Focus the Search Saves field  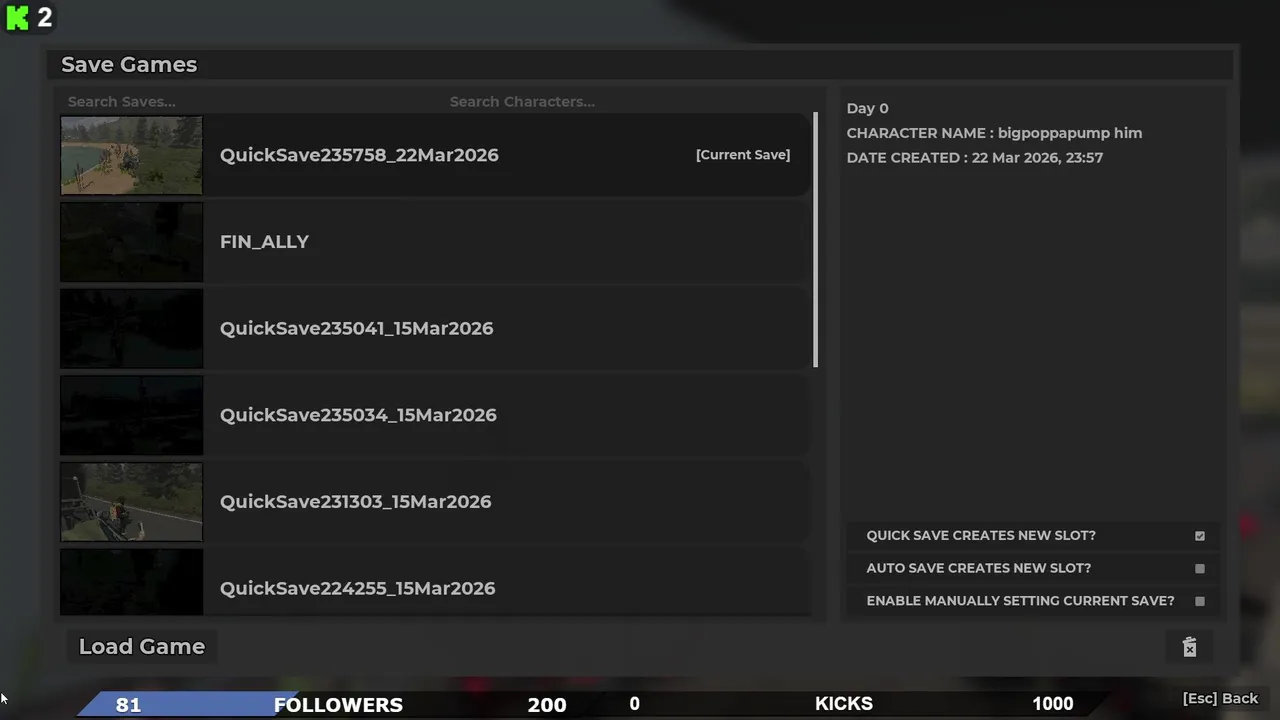tap(250, 102)
